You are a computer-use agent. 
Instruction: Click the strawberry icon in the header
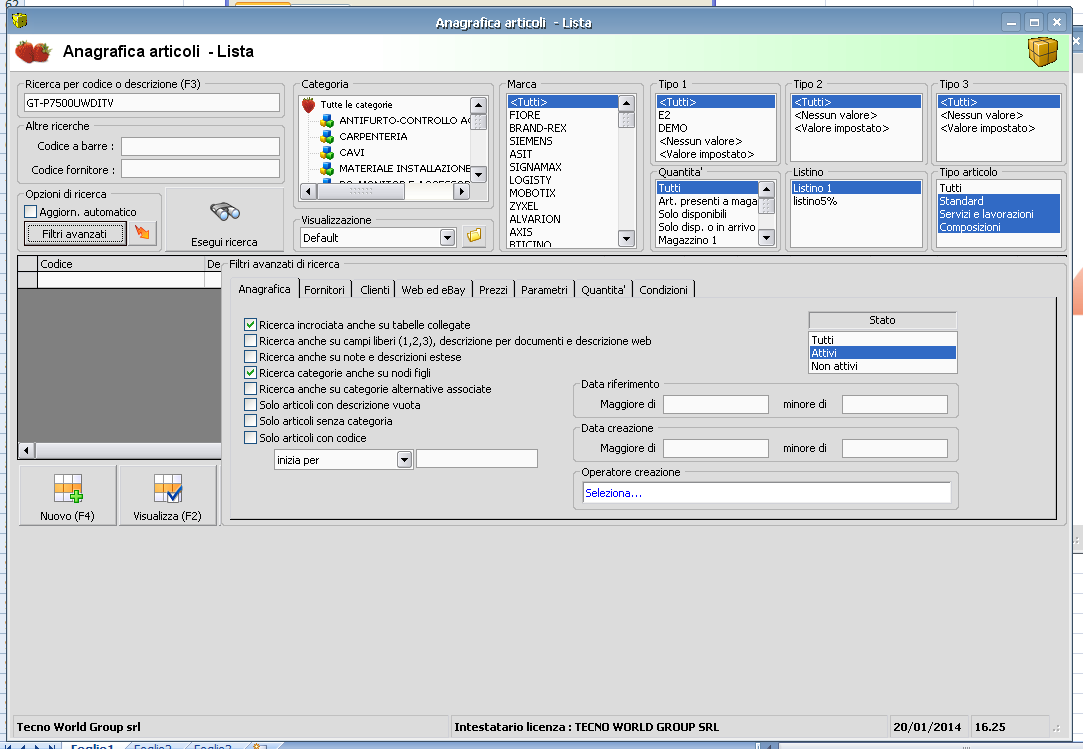(33, 51)
